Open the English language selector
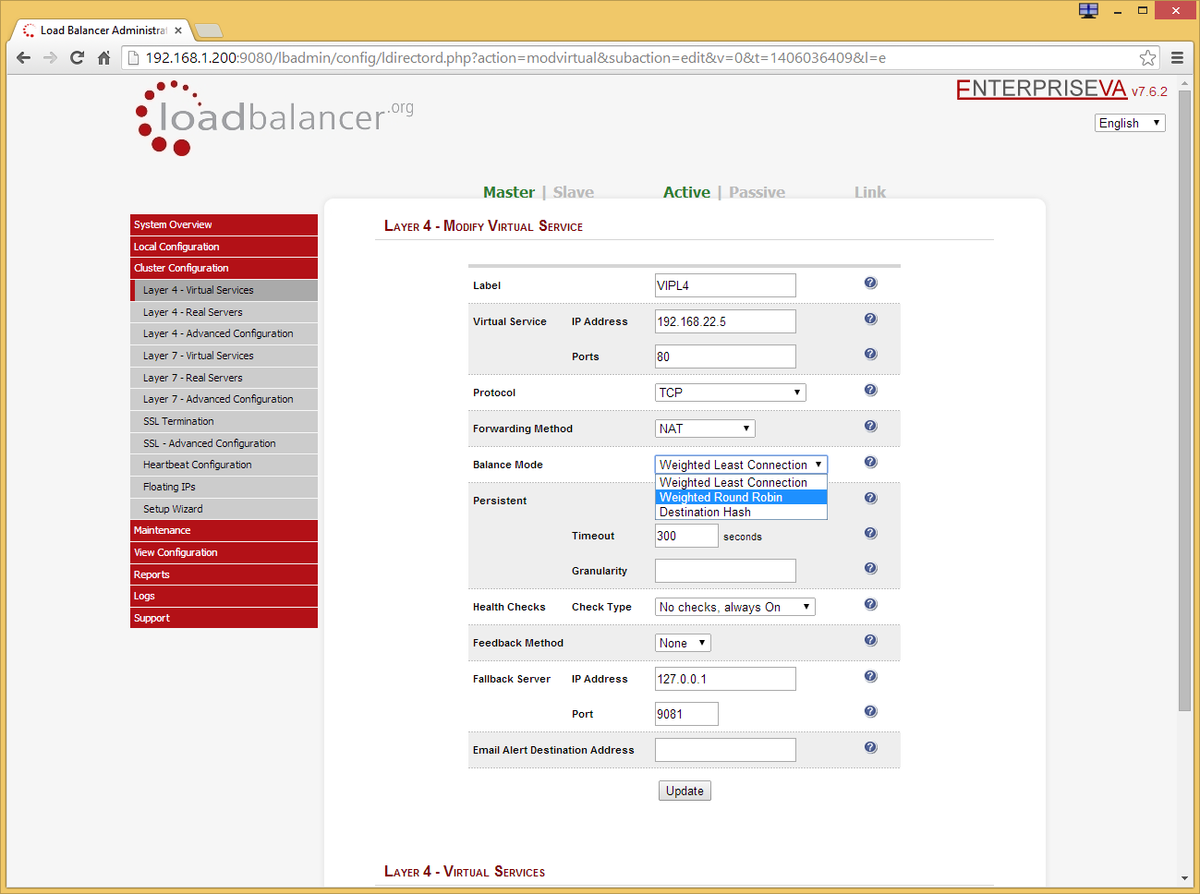1200x894 pixels. 1129,122
